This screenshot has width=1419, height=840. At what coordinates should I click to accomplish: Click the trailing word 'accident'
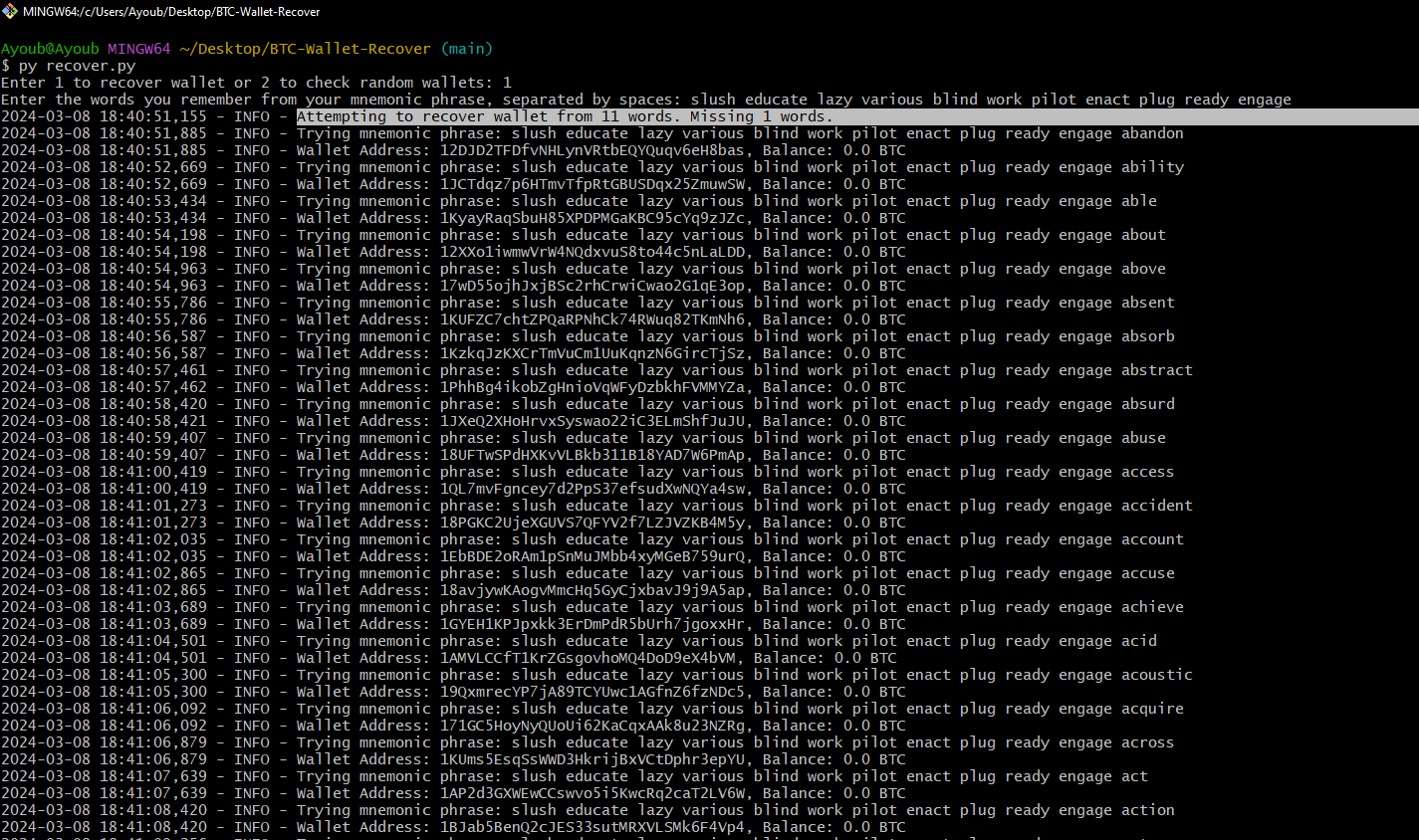[1157, 506]
